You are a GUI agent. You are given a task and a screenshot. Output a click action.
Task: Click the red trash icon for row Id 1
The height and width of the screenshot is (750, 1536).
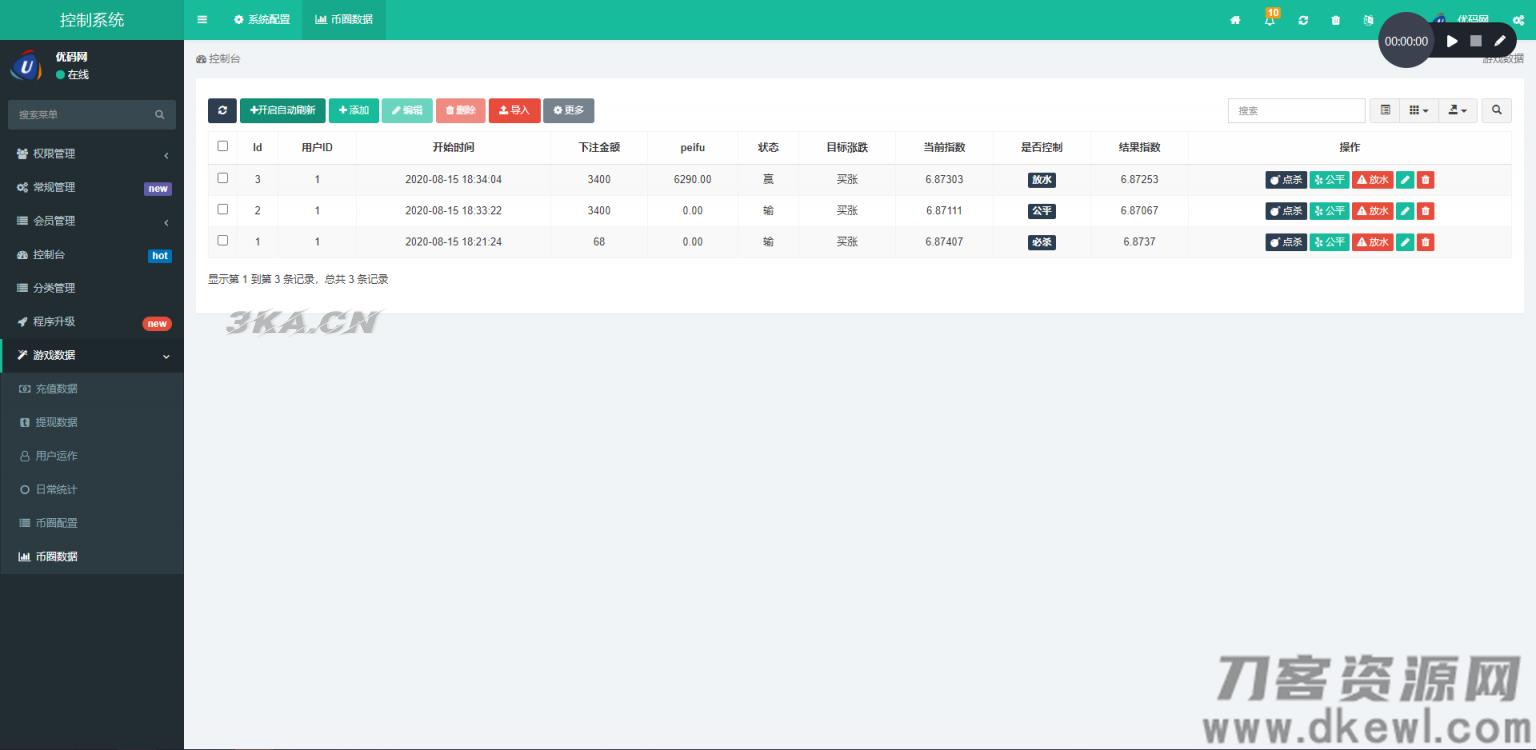(1425, 242)
